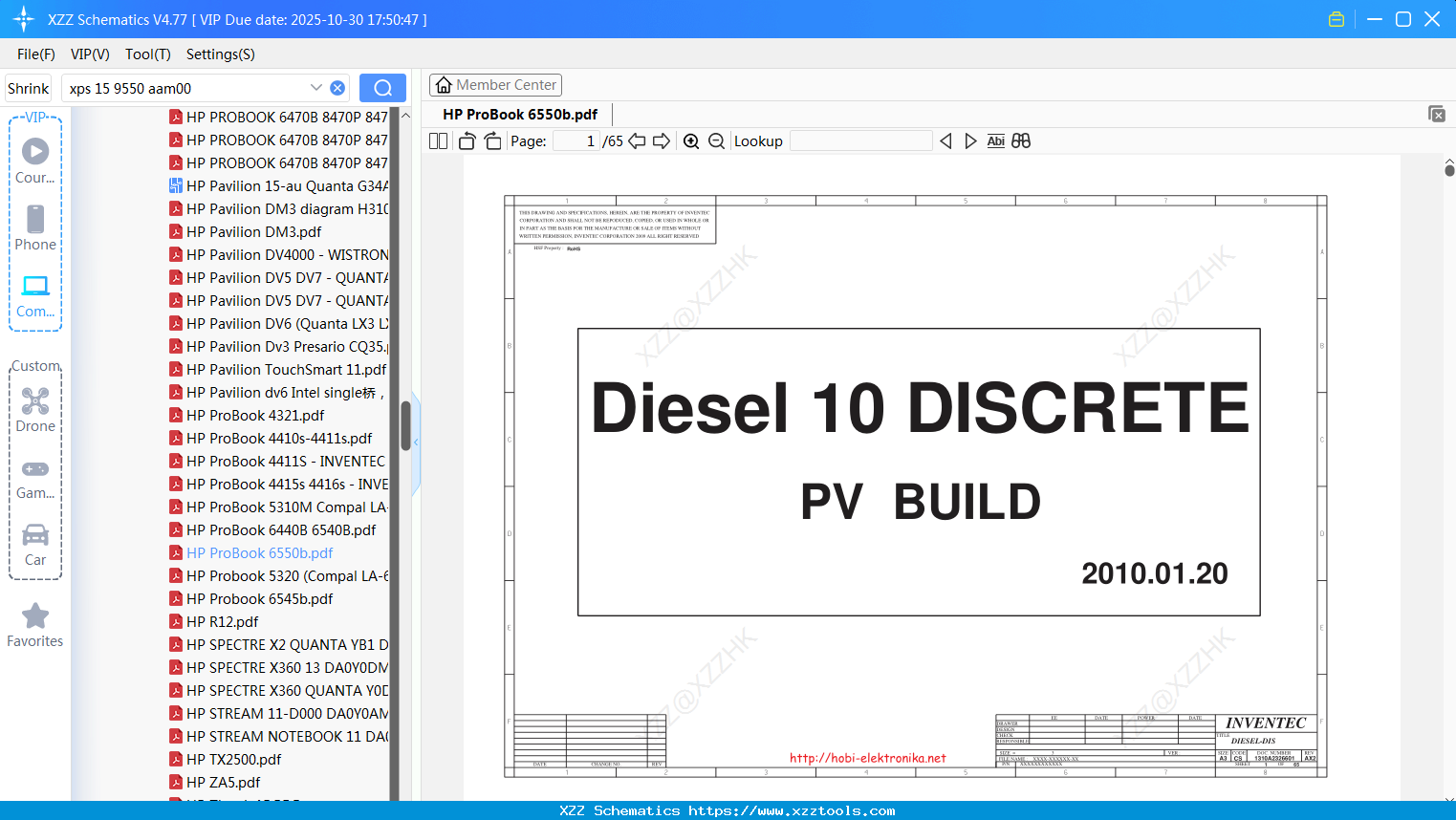This screenshot has height=820, width=1456.
Task: Click the binoculars search icon
Action: (1021, 141)
